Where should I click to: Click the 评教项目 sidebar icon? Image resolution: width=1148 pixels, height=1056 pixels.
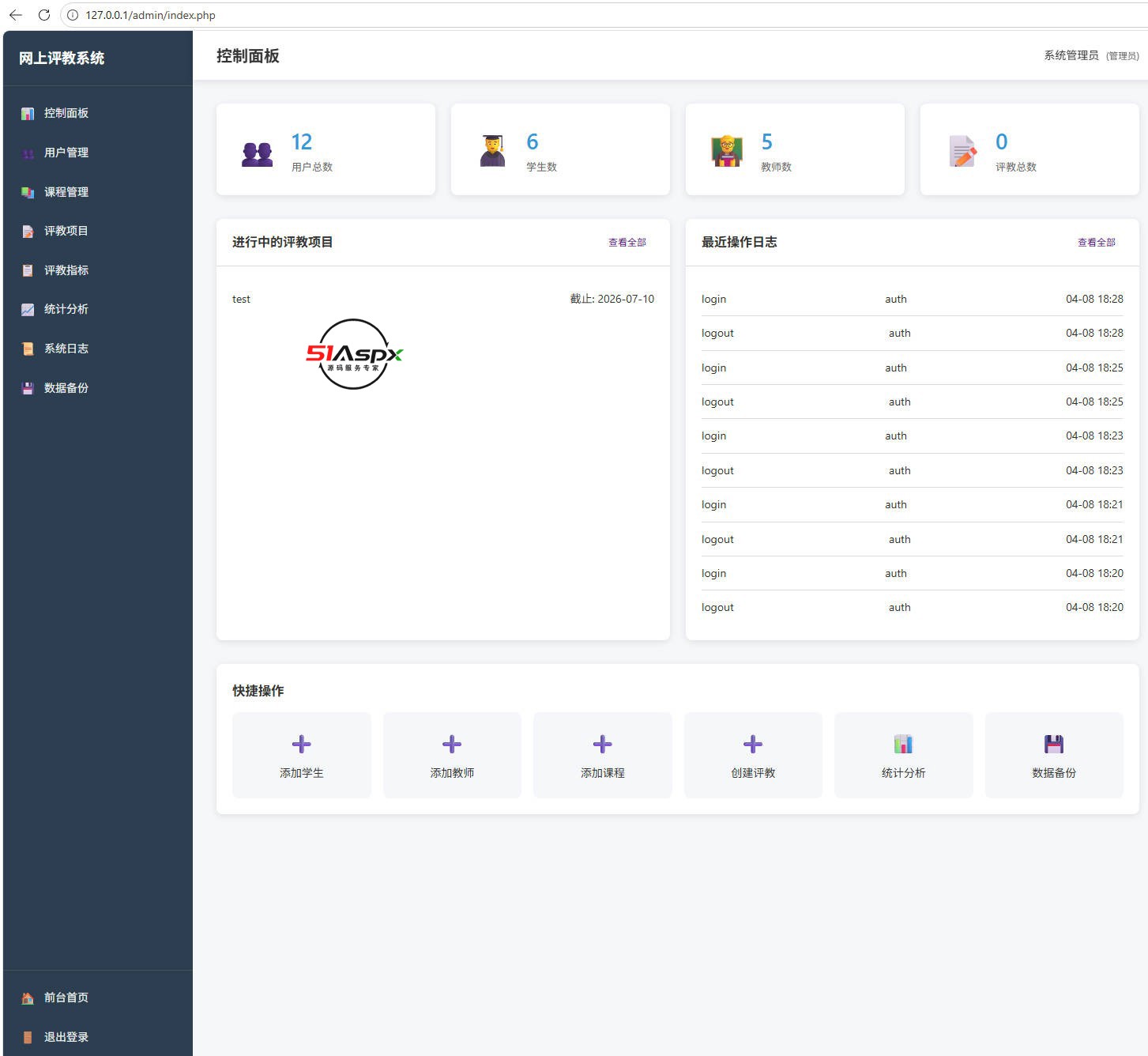click(28, 232)
